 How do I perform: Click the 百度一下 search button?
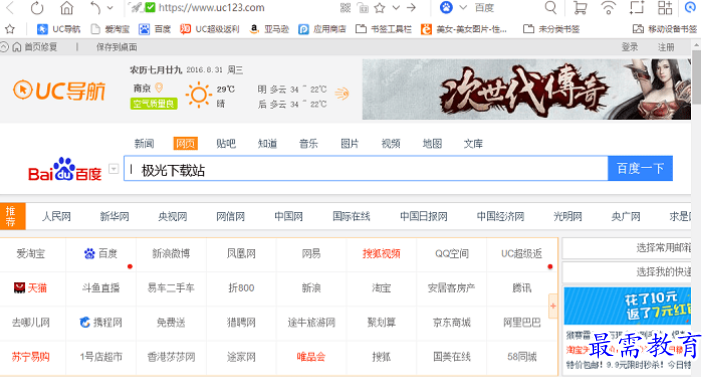click(x=640, y=168)
